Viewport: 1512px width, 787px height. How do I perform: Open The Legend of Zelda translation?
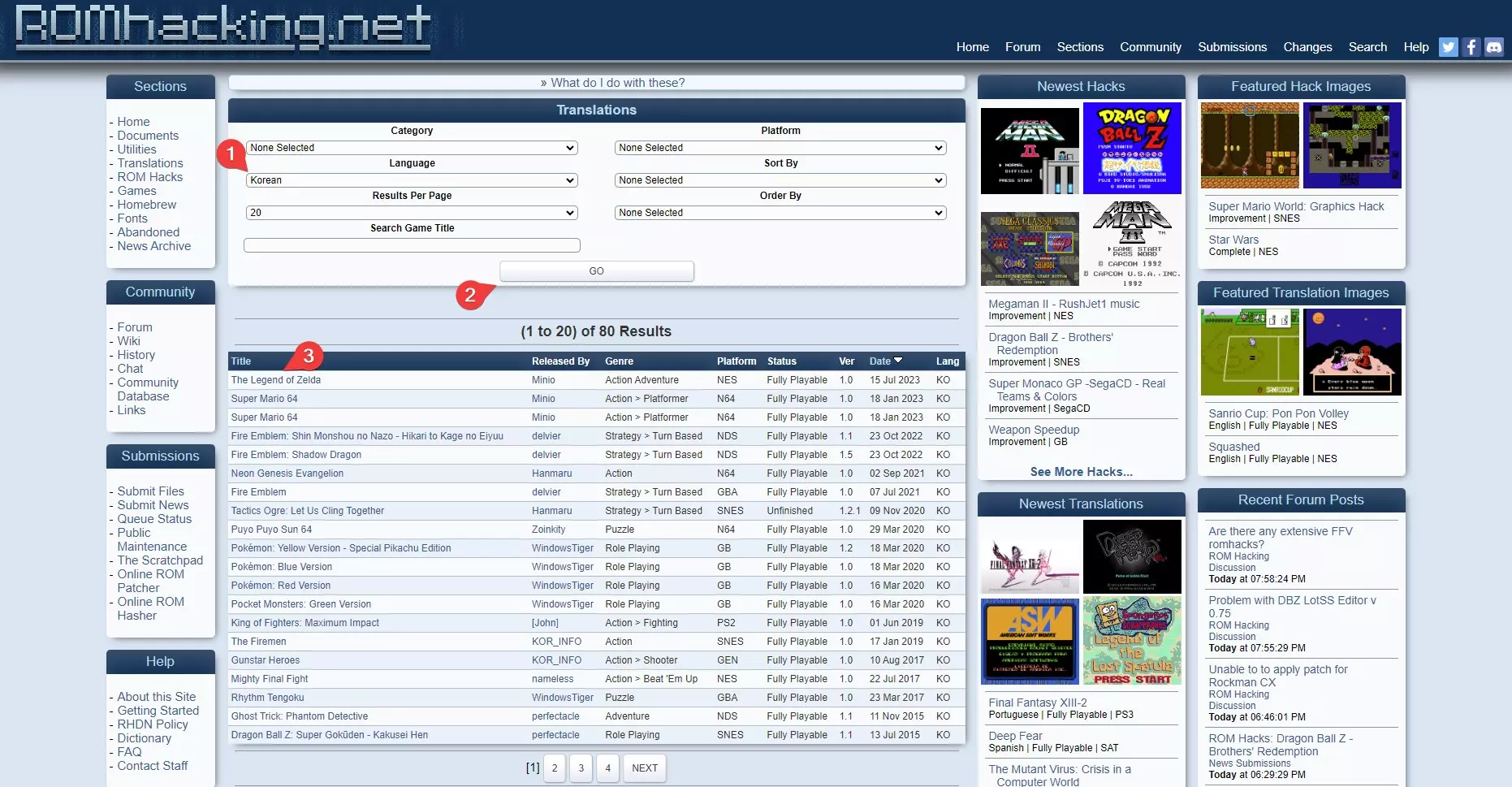click(276, 380)
